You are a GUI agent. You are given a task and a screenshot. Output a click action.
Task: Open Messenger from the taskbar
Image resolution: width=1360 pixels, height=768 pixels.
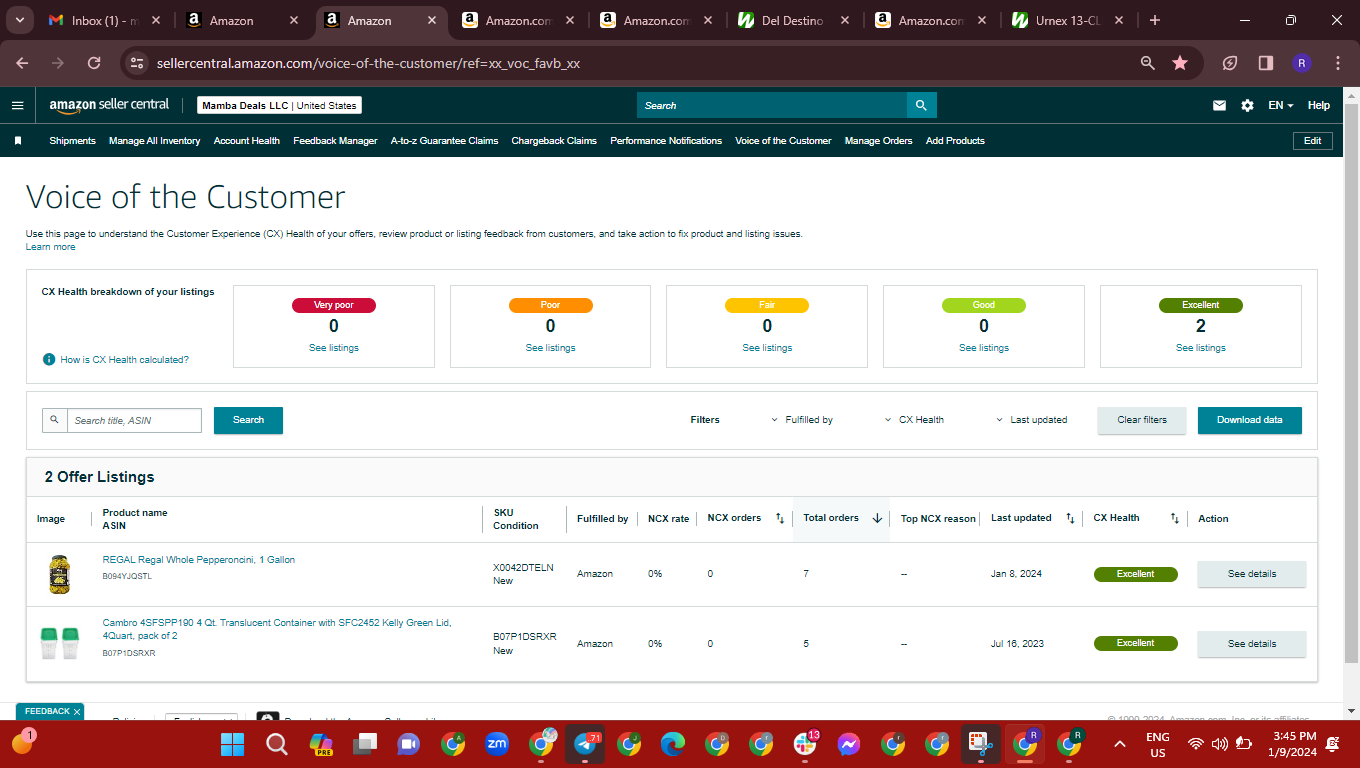849,744
